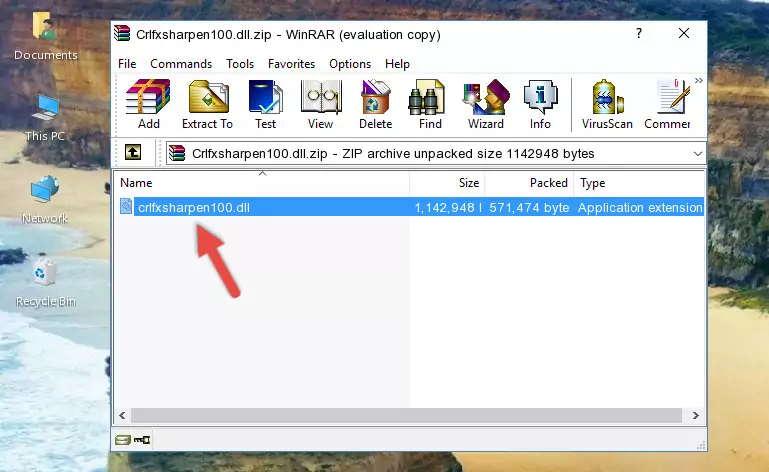The image size is (769, 472).
Task: Open the Help menu
Action: click(397, 64)
